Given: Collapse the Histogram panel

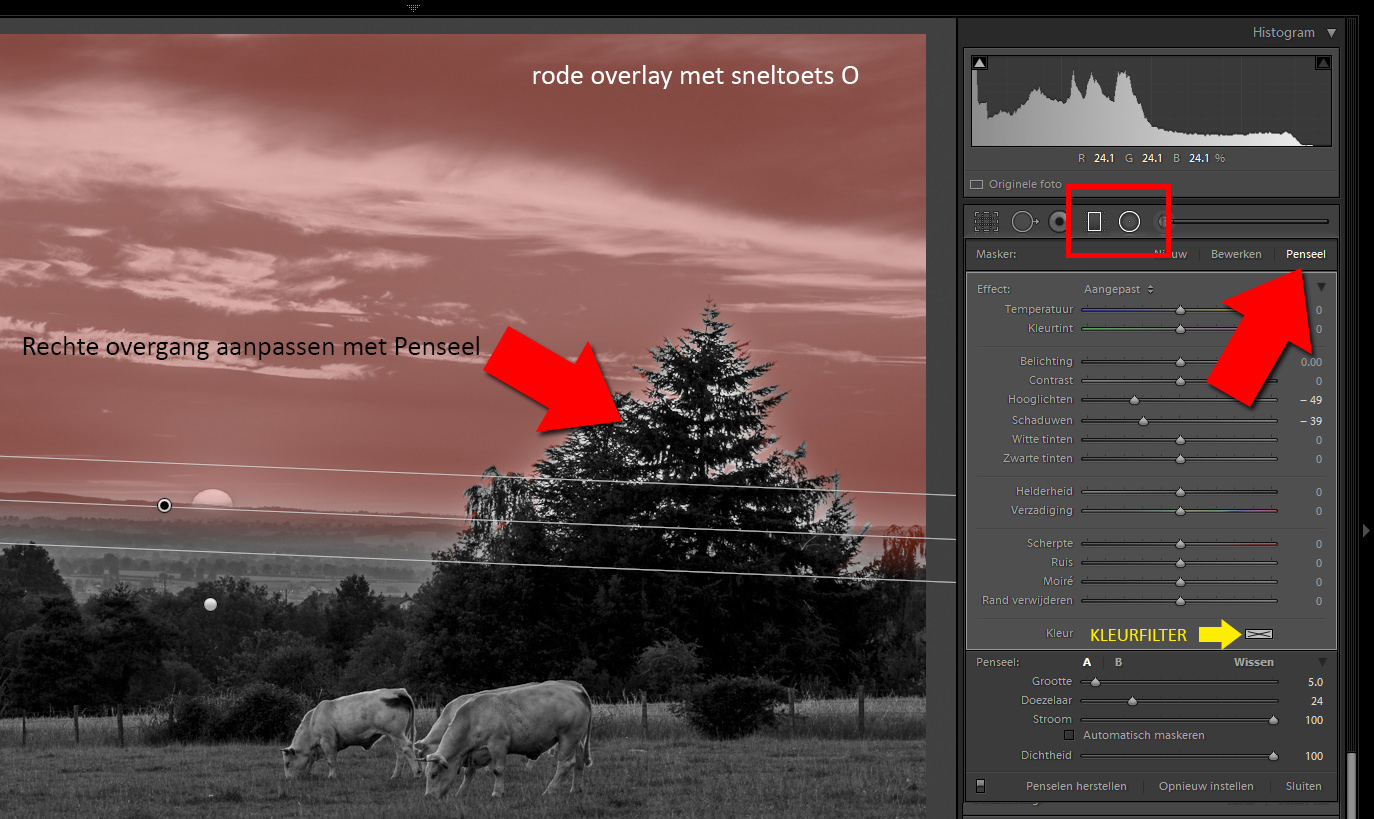Looking at the screenshot, I should click(1331, 33).
